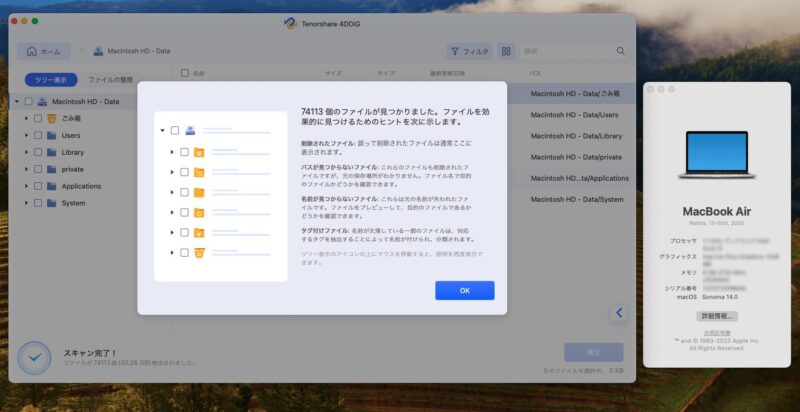Open the 法規証明書 link in About window
This screenshot has width=800, height=412.
coord(717,332)
